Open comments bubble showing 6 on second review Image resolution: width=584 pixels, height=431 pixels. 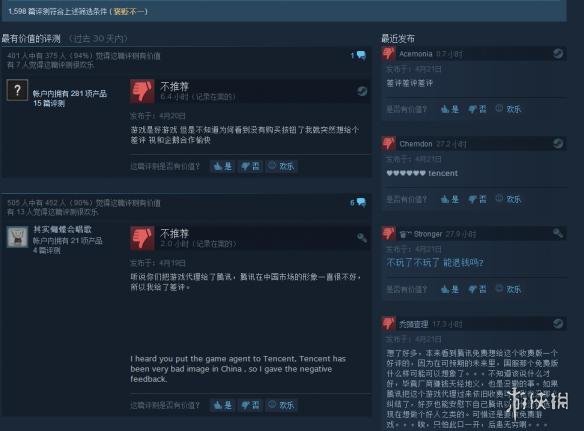(x=358, y=203)
